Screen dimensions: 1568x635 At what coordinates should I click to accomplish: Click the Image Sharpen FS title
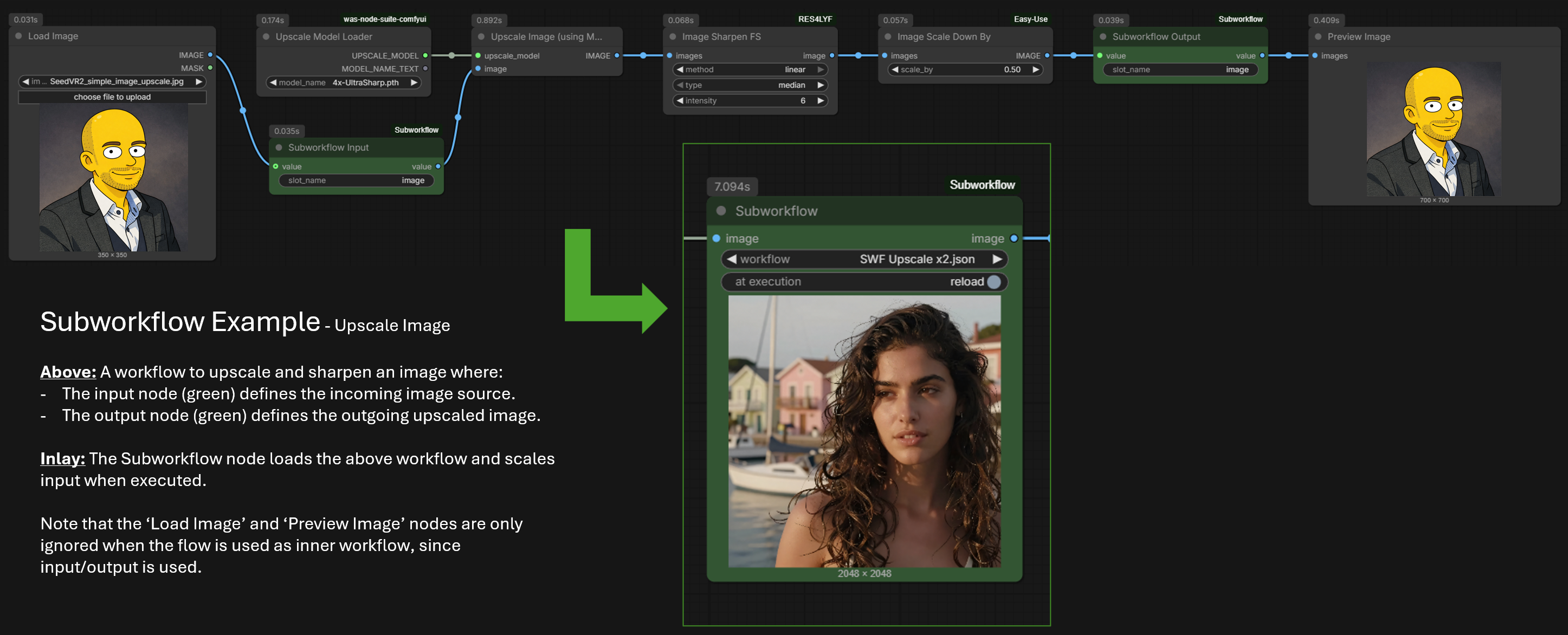pos(721,36)
